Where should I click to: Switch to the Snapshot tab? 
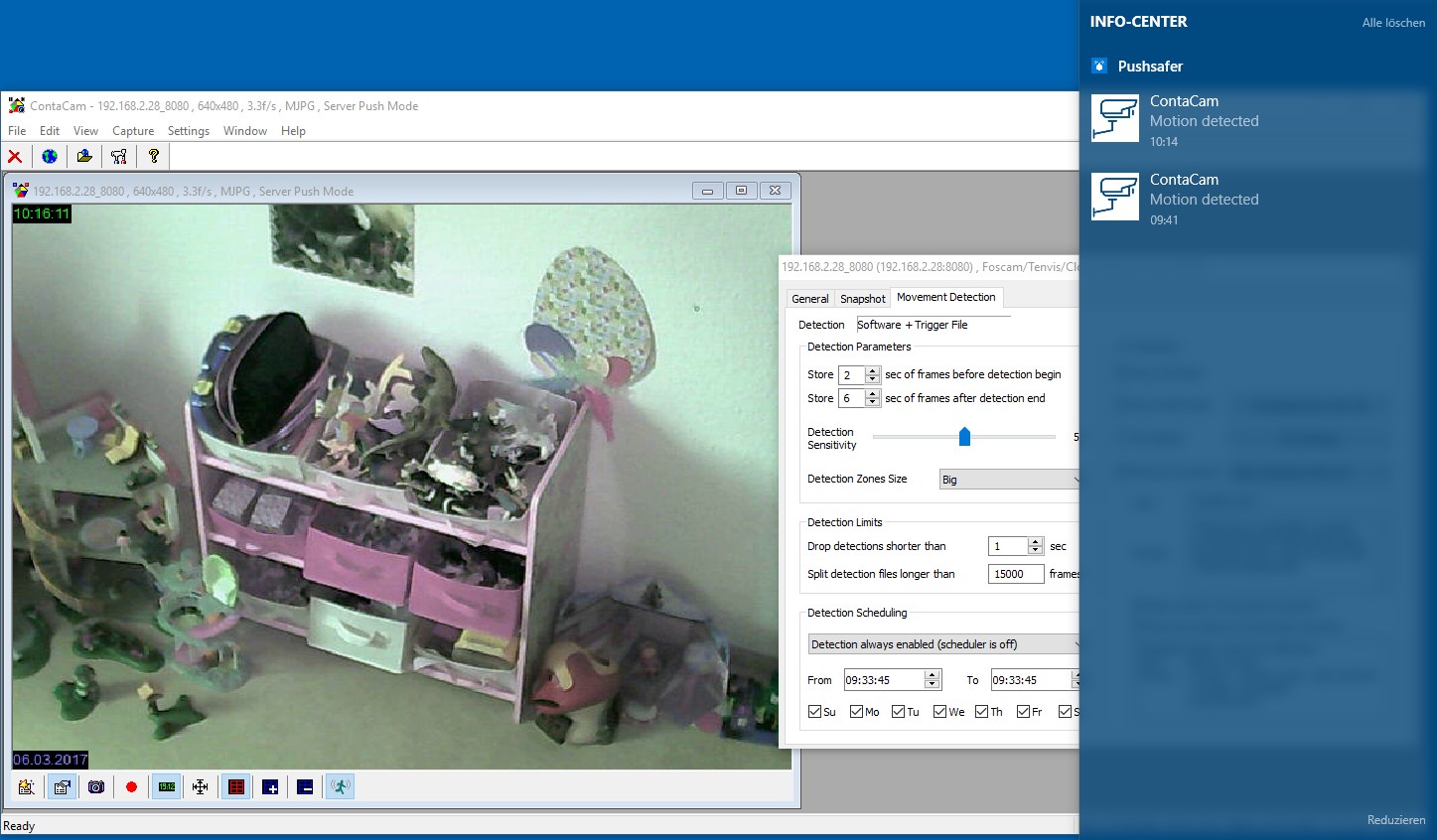coord(862,299)
